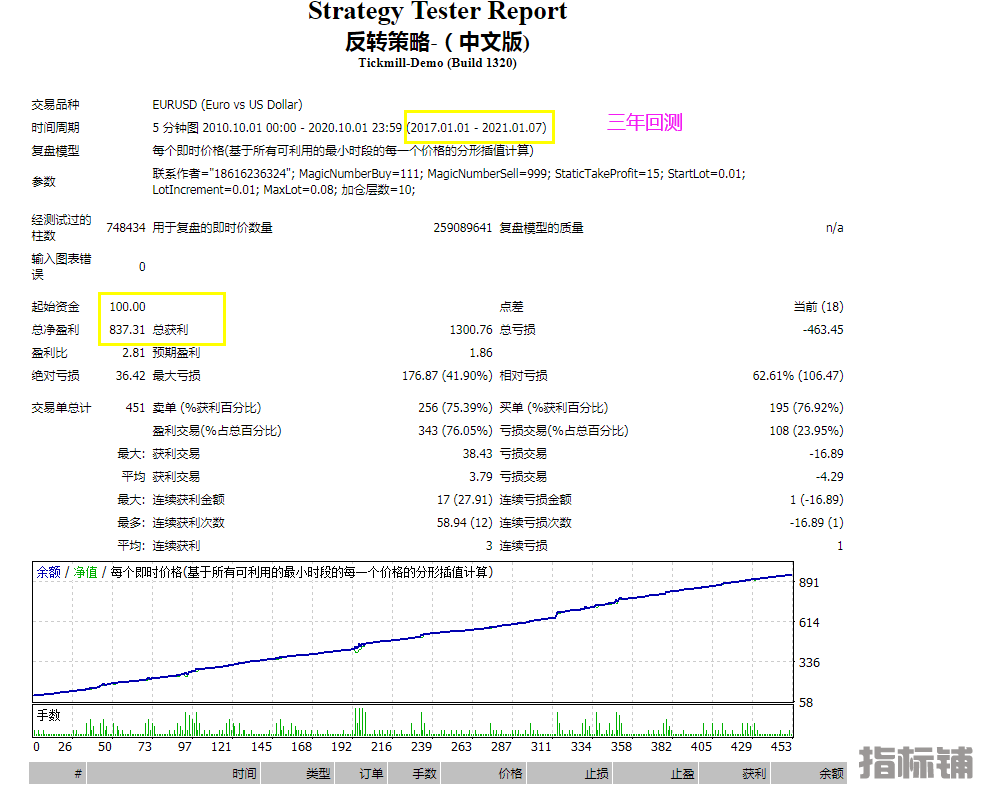
Task: Click the maximal consecutive profit 58.94 (12)
Action: click(x=465, y=523)
